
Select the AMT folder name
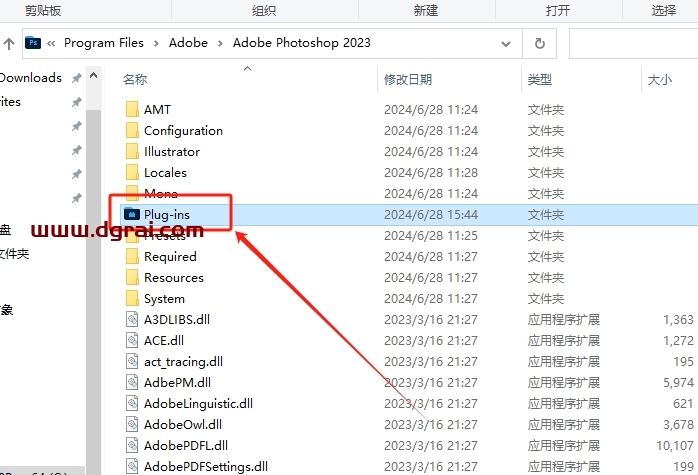pyautogui.click(x=157, y=109)
